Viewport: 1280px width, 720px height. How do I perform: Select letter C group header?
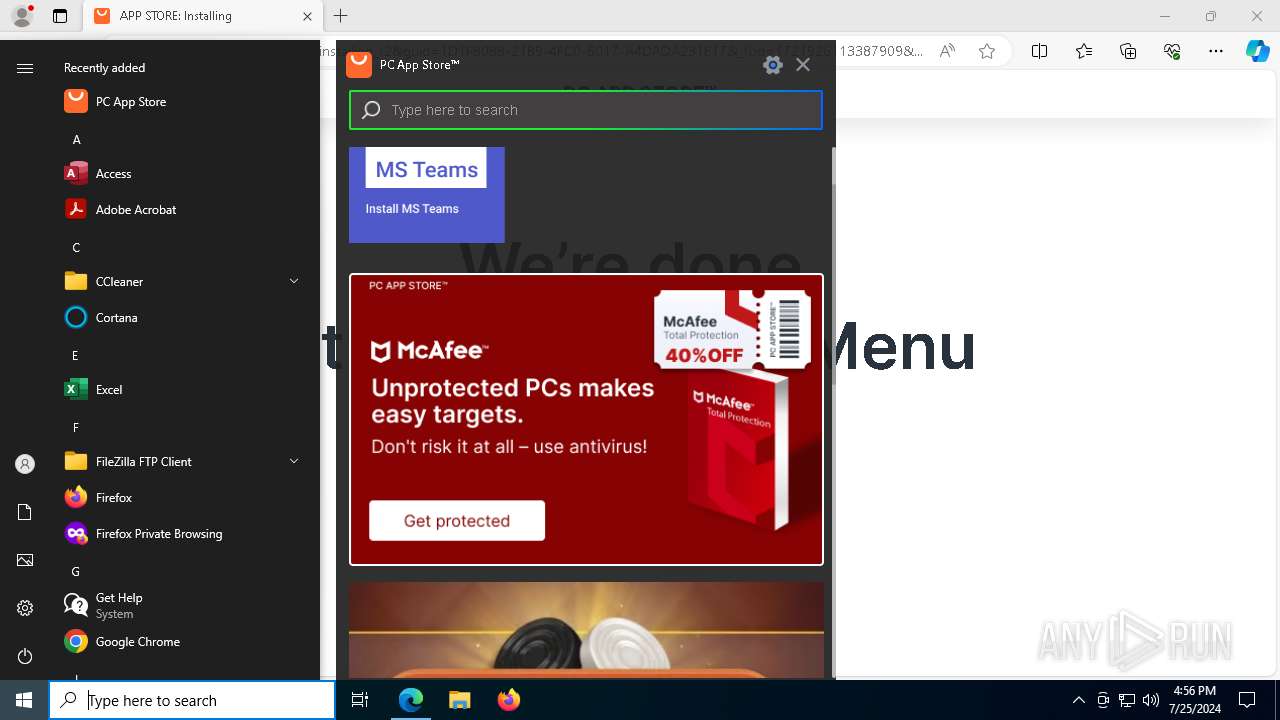76,247
